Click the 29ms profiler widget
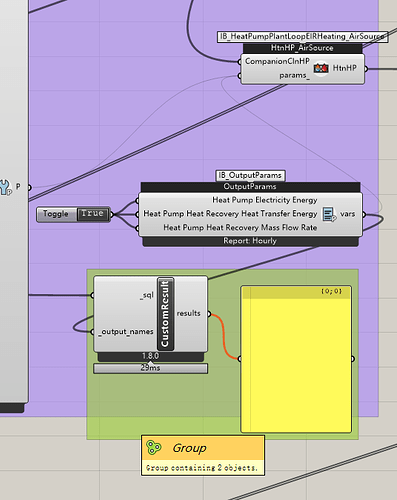The width and height of the screenshot is (397, 500). (151, 368)
